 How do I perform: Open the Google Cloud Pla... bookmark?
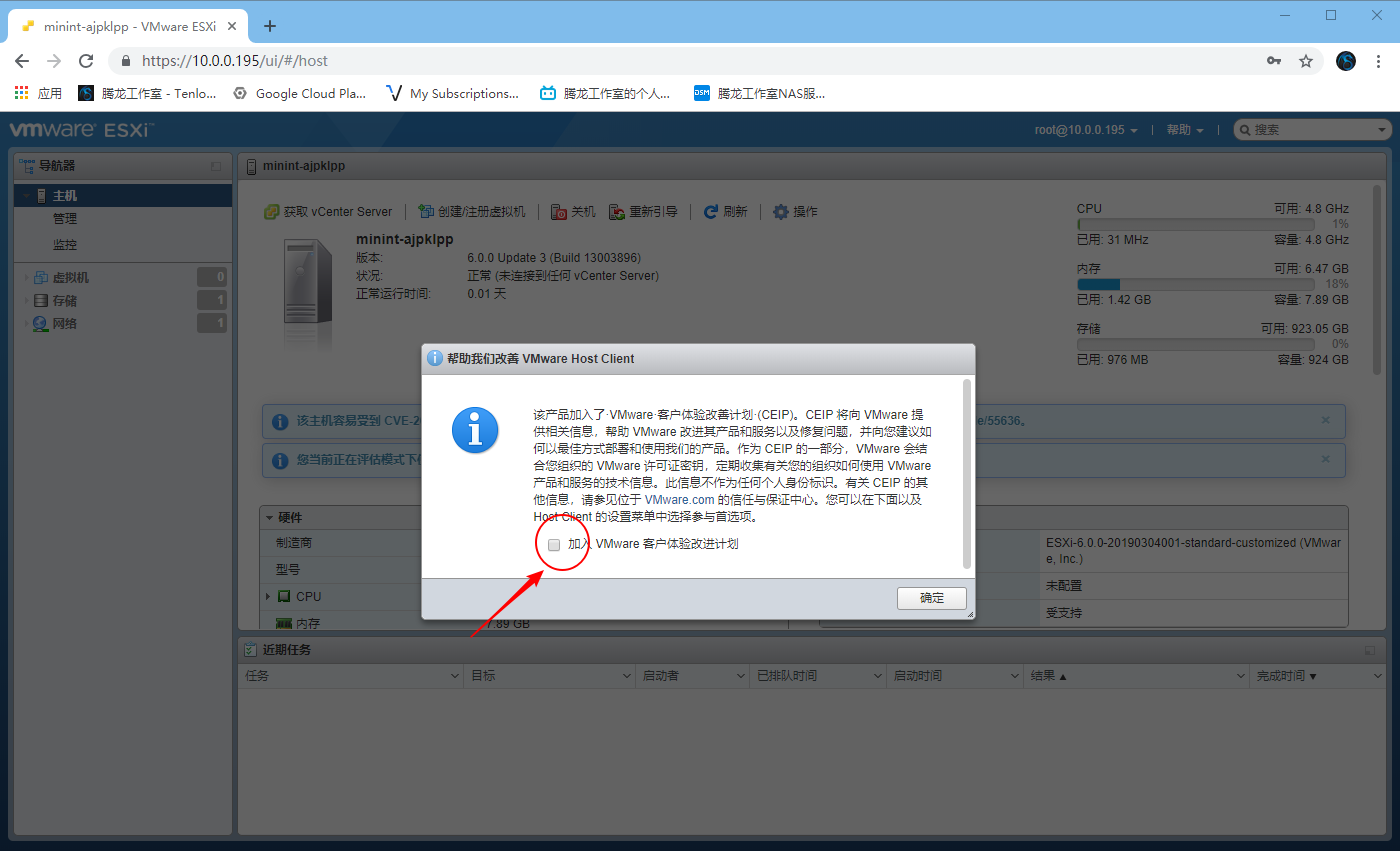coord(299,93)
